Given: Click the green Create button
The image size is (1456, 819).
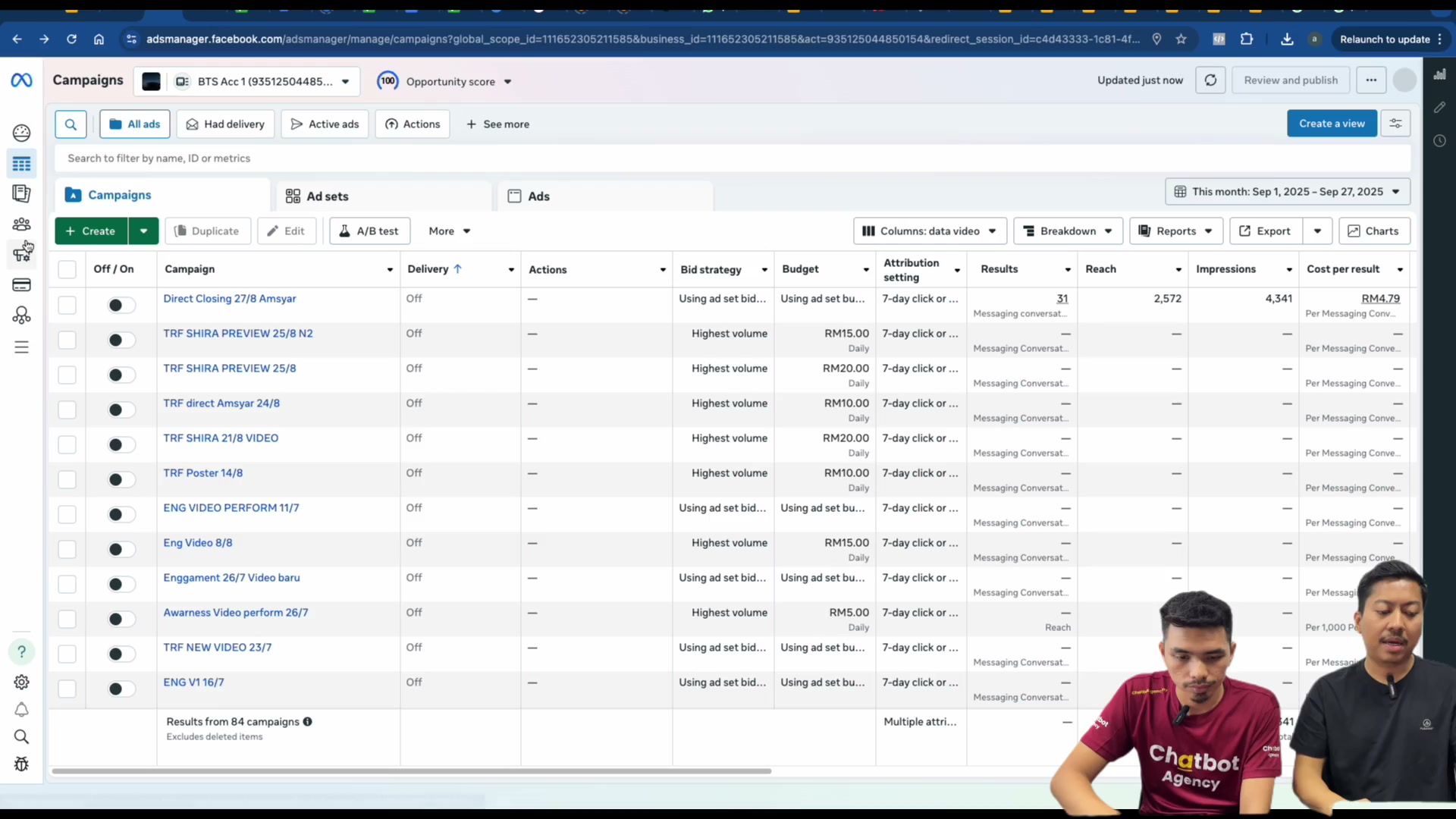Looking at the screenshot, I should pyautogui.click(x=91, y=231).
